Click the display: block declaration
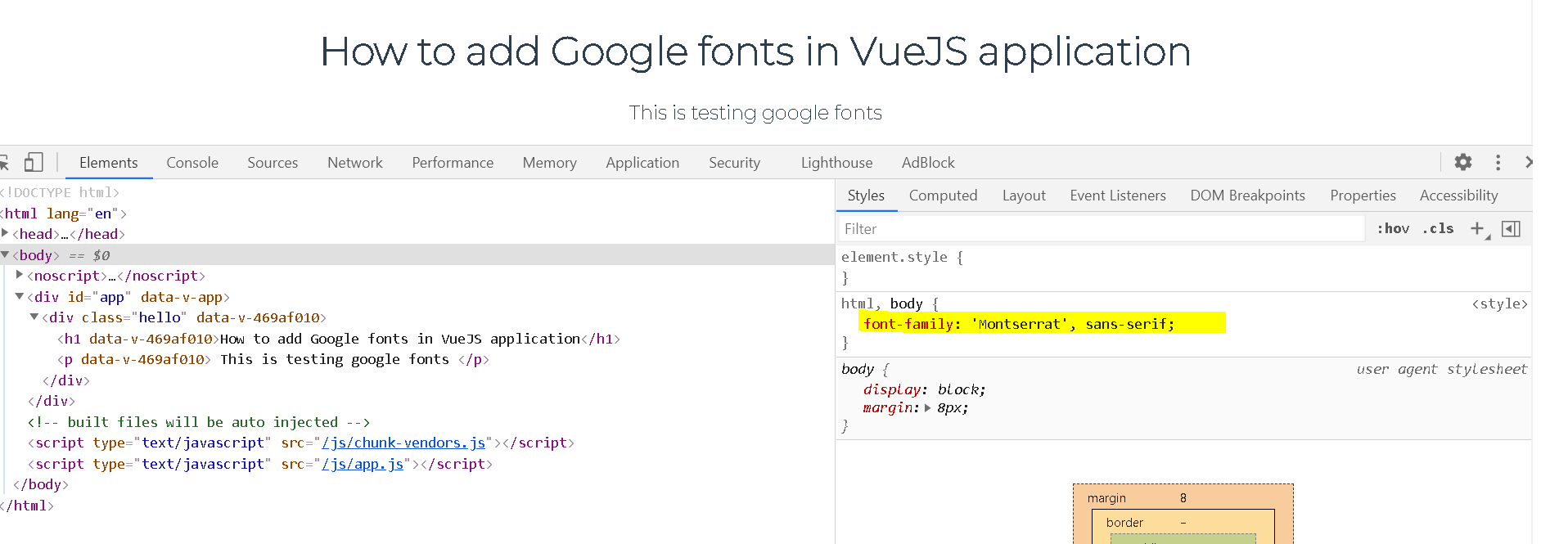1568x544 pixels. pyautogui.click(x=924, y=389)
